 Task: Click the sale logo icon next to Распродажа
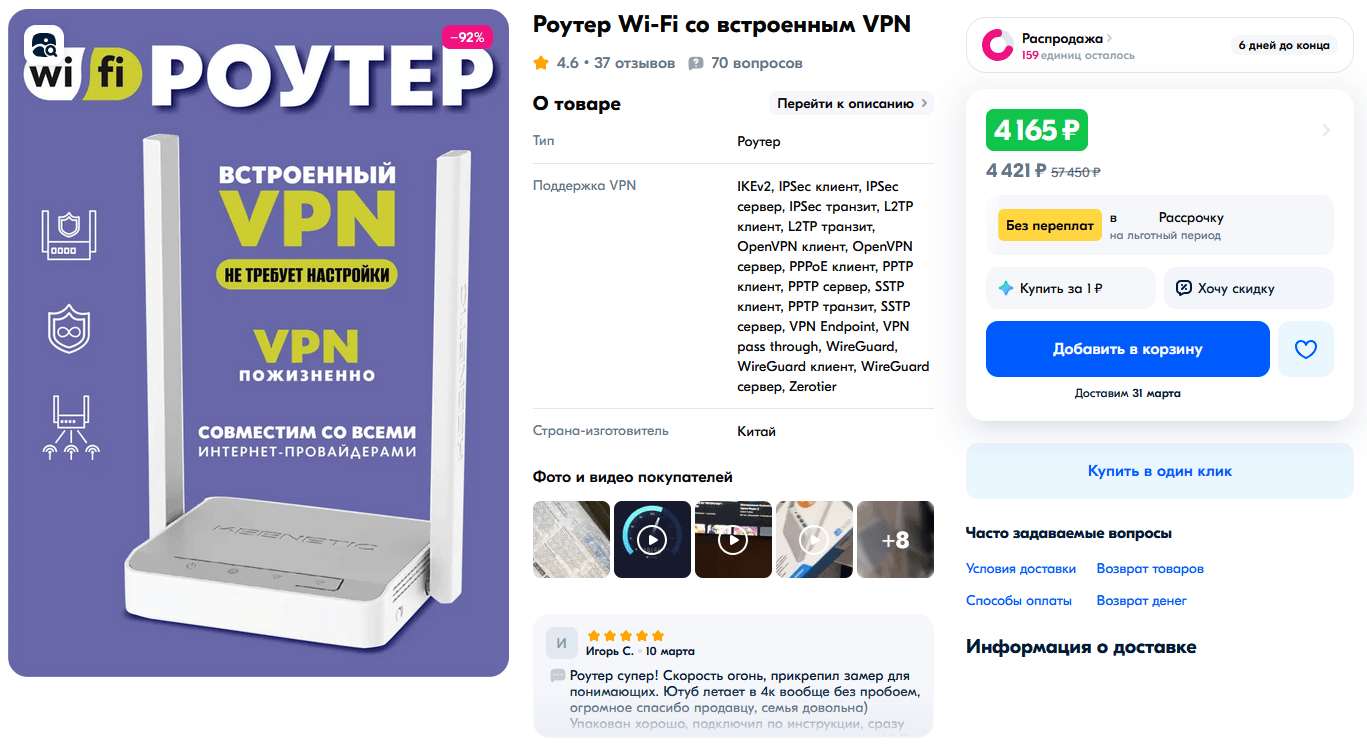tap(997, 45)
